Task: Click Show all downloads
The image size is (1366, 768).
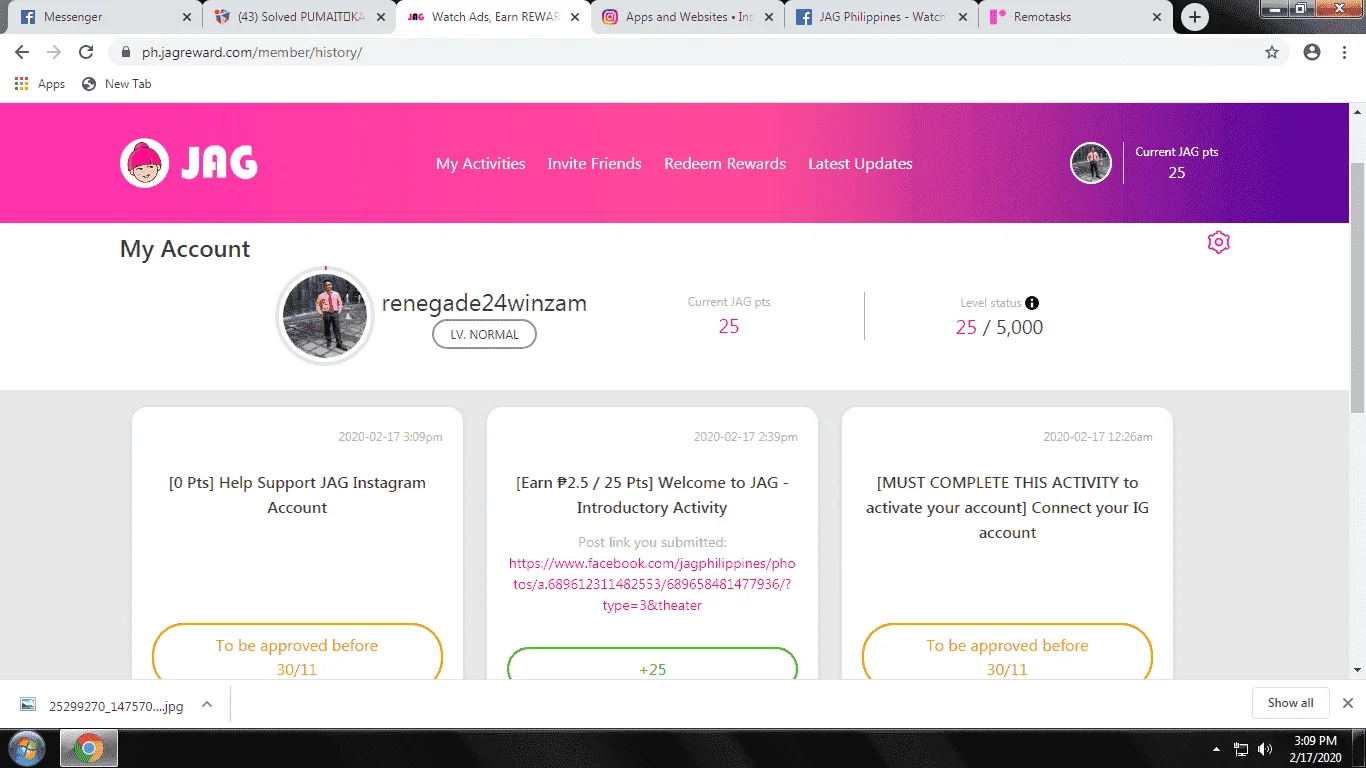Action: (1290, 703)
